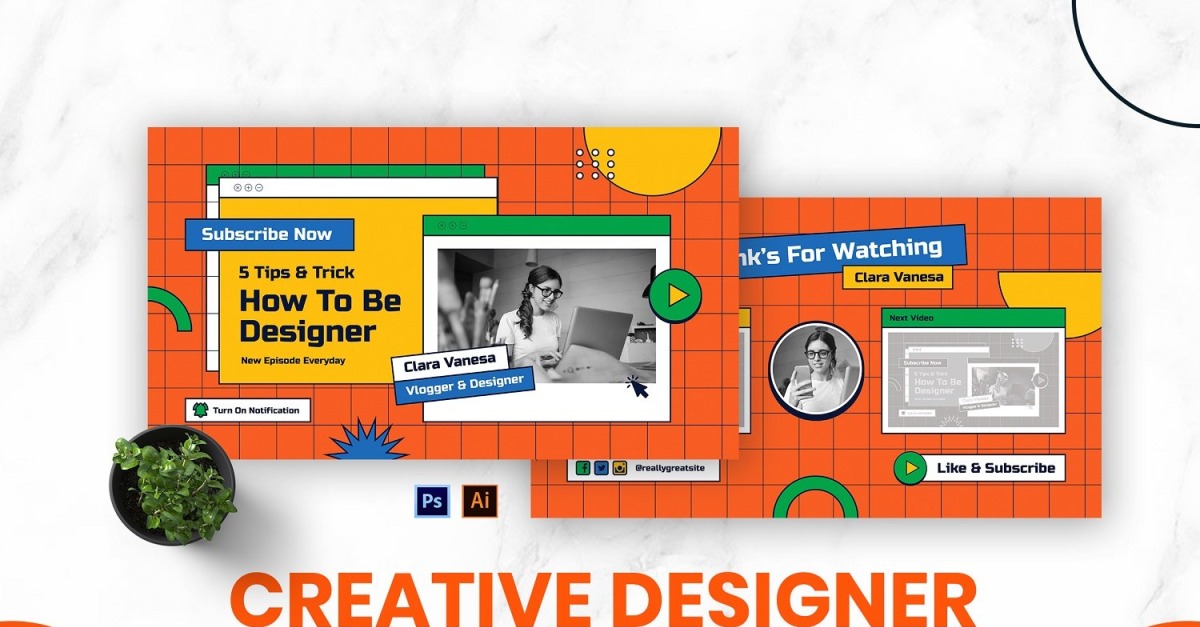1200x627 pixels.
Task: Click the bell icon beside Turn On Notification
Action: 200,410
